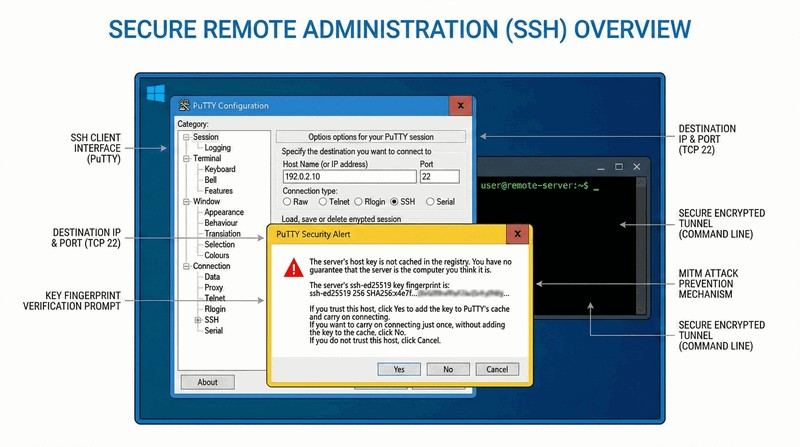Minimize the remote-server terminal window

click(x=601, y=166)
